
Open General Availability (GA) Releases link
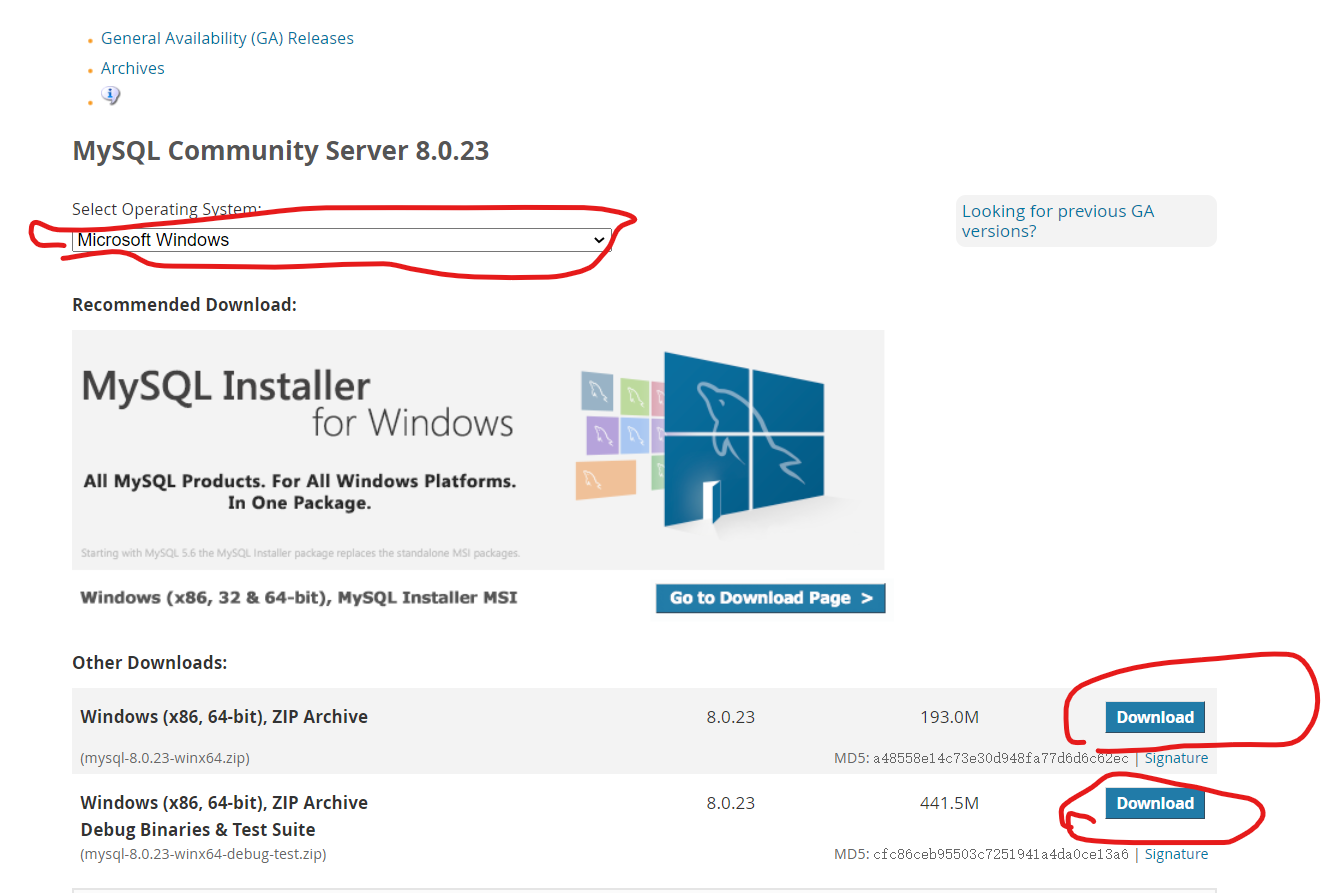(x=227, y=38)
